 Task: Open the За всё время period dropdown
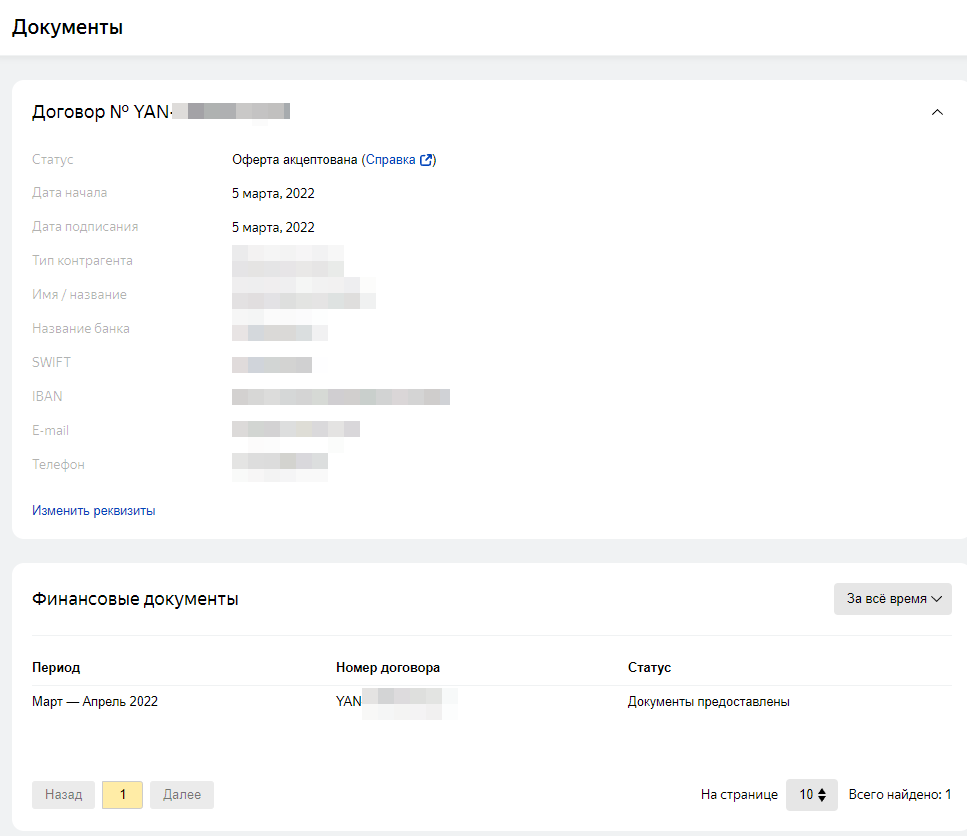coord(893,599)
